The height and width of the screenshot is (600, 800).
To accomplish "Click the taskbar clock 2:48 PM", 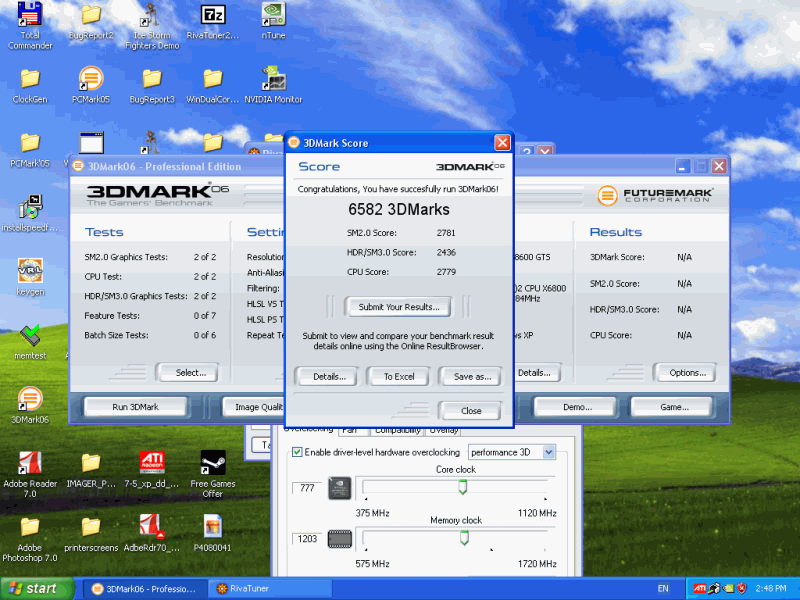I will (x=771, y=588).
